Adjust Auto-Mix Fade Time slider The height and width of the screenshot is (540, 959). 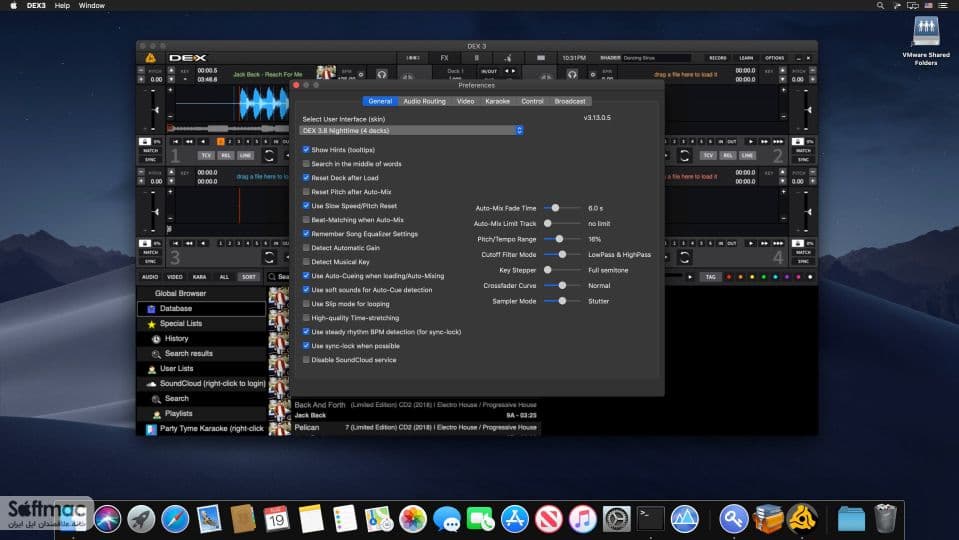point(562,208)
